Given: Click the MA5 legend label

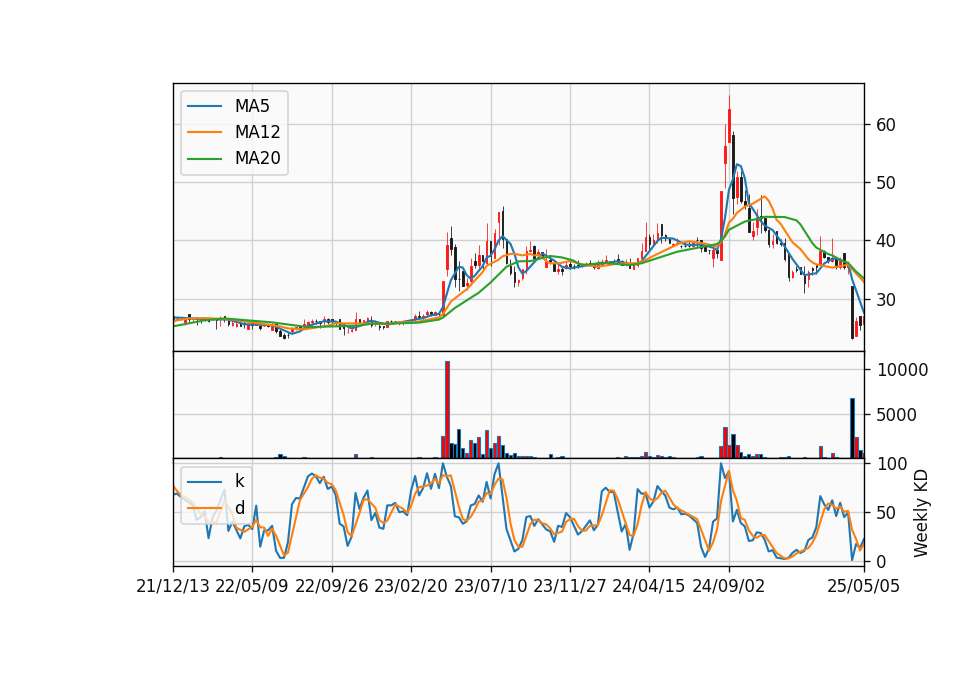Looking at the screenshot, I should (x=252, y=106).
